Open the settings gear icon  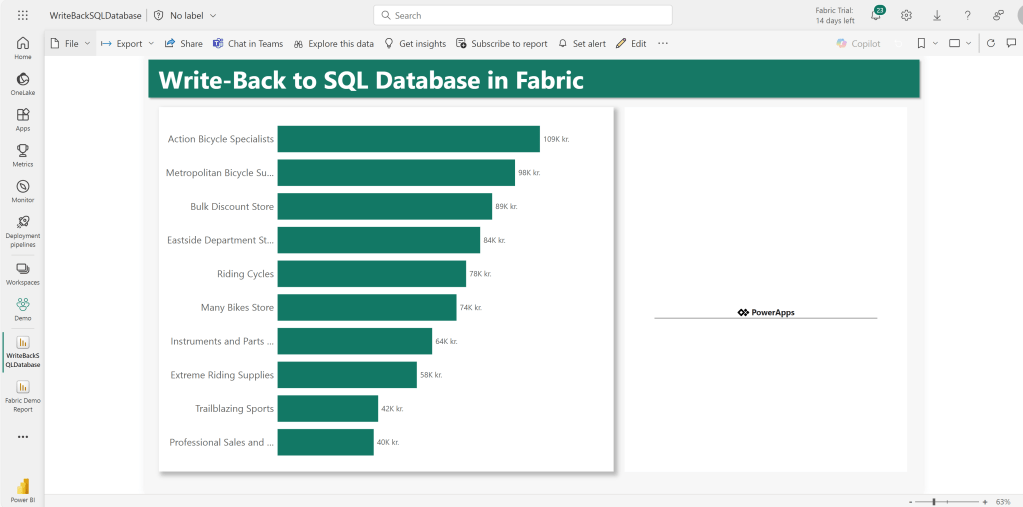[906, 15]
